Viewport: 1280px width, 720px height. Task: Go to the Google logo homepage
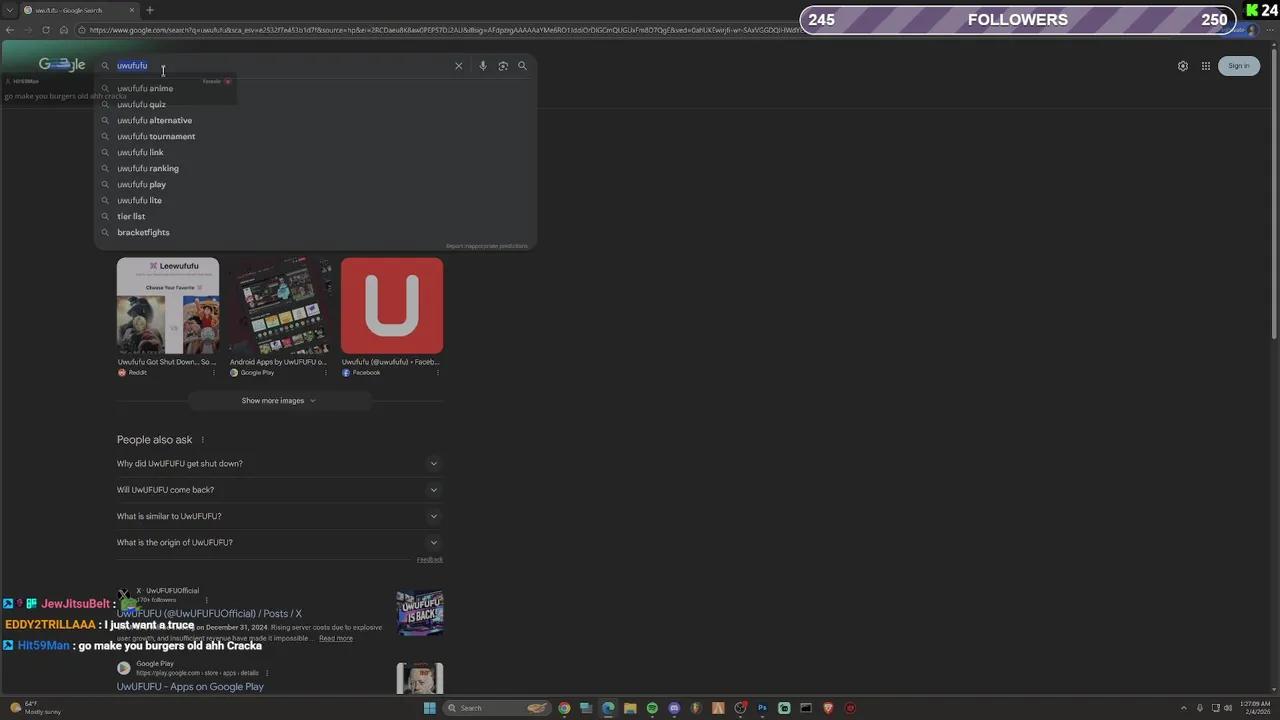62,64
